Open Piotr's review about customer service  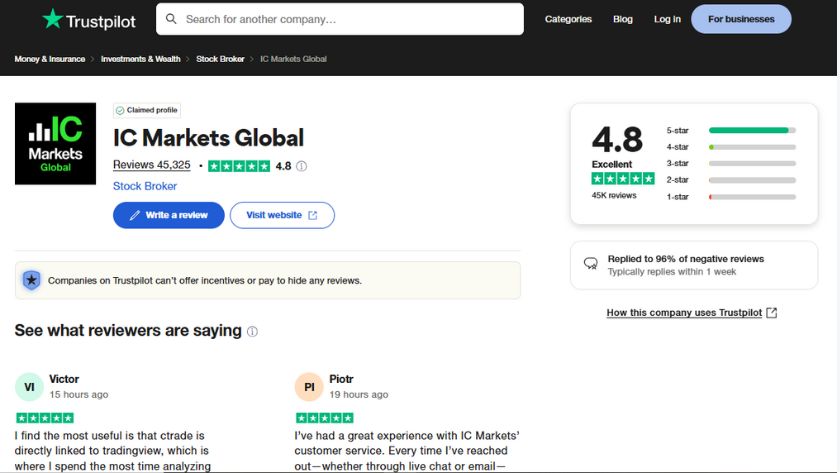coord(407,451)
